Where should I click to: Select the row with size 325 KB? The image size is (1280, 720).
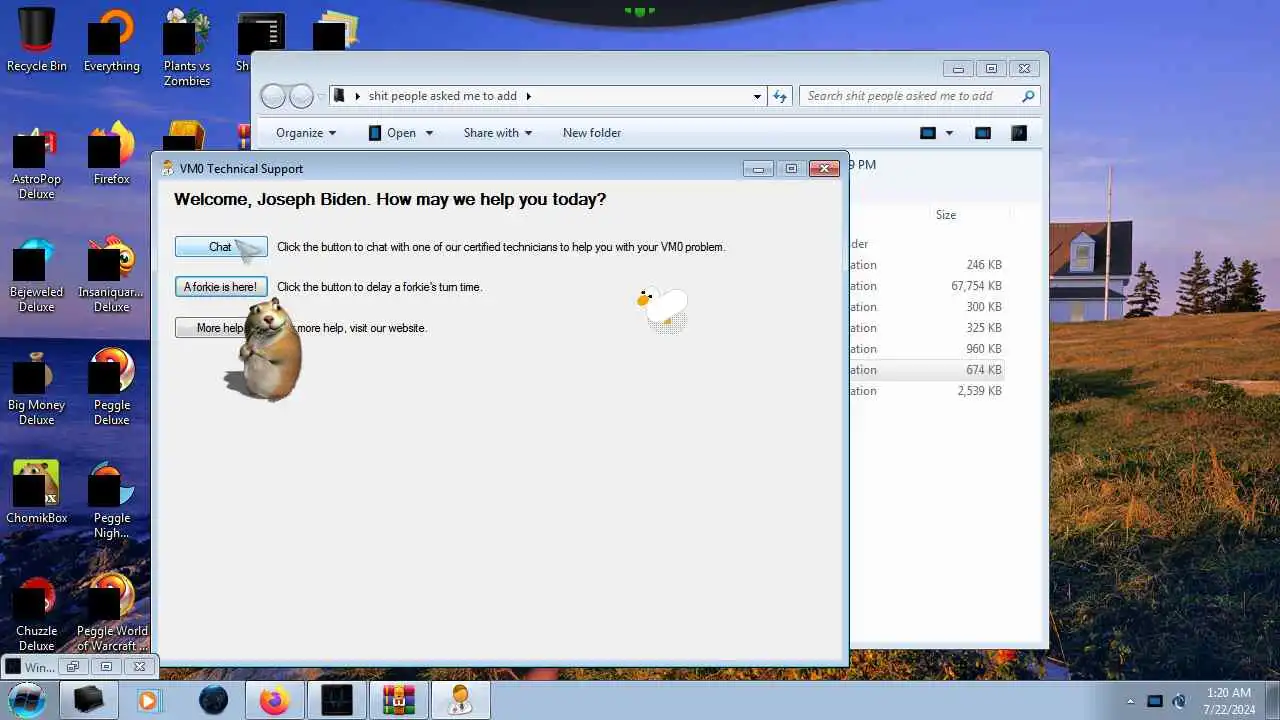coord(925,328)
